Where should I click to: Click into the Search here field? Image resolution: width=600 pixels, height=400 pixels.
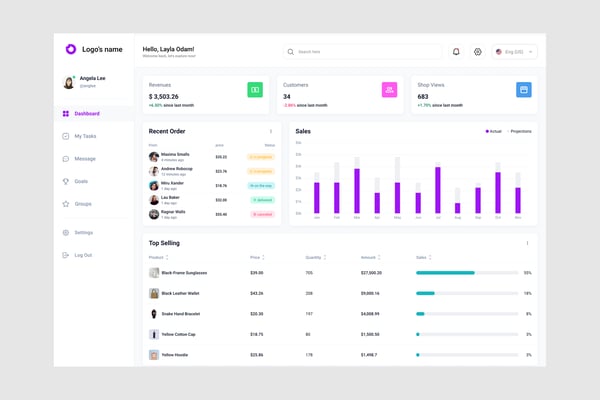click(x=362, y=52)
